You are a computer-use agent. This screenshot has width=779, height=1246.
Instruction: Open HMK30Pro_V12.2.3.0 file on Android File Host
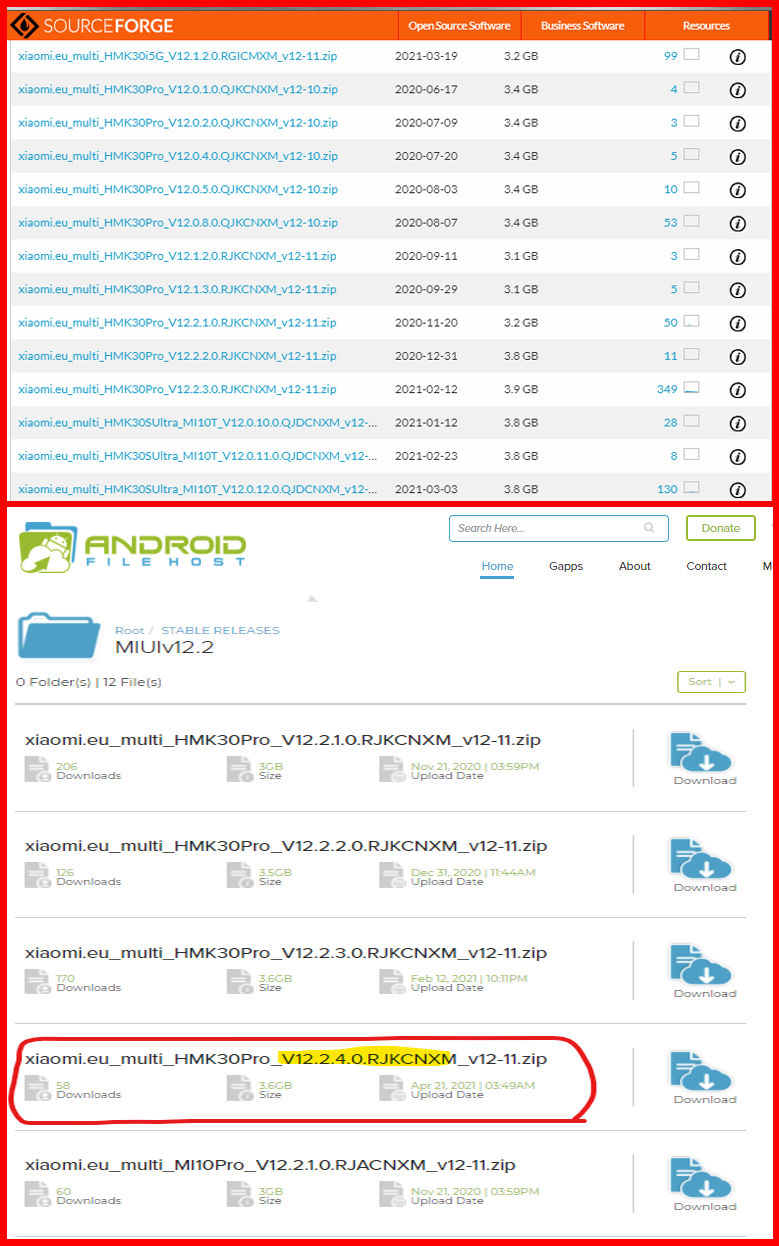click(x=286, y=953)
